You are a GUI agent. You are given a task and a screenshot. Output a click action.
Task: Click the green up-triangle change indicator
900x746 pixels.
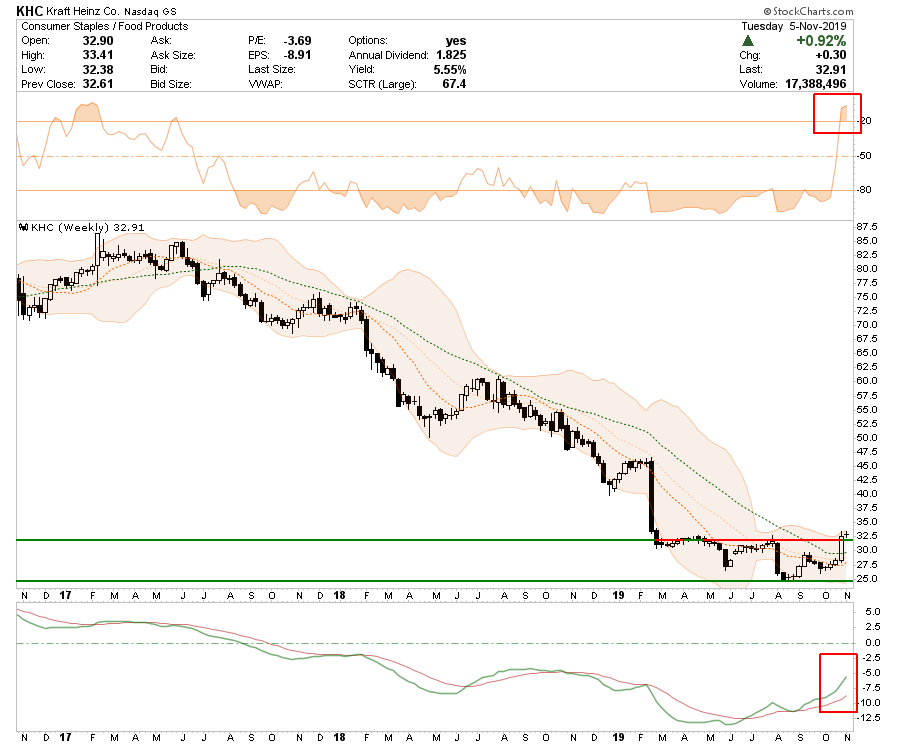(747, 41)
